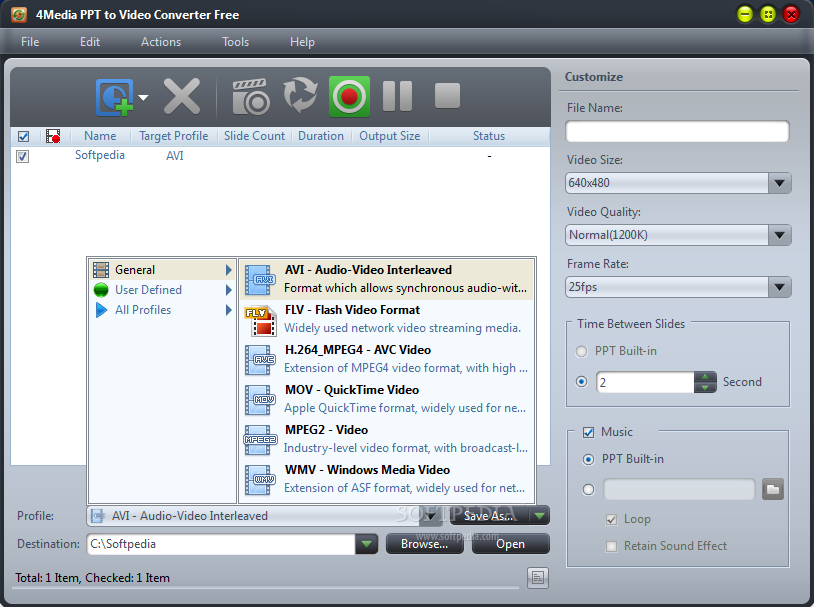The image size is (814, 607).
Task: Expand the General submenu arrow
Action: 228,270
